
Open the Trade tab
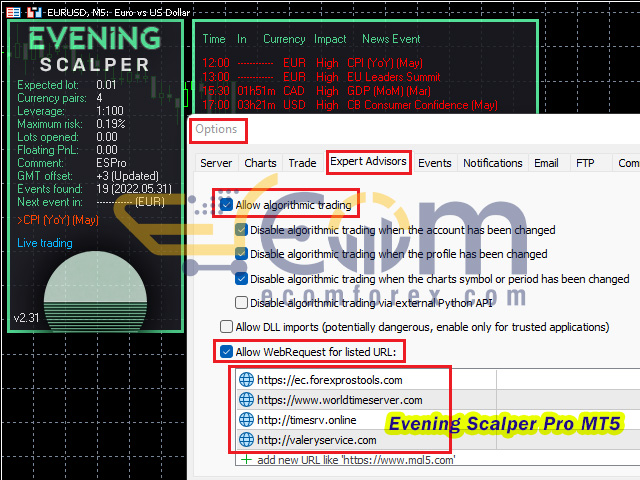302,163
